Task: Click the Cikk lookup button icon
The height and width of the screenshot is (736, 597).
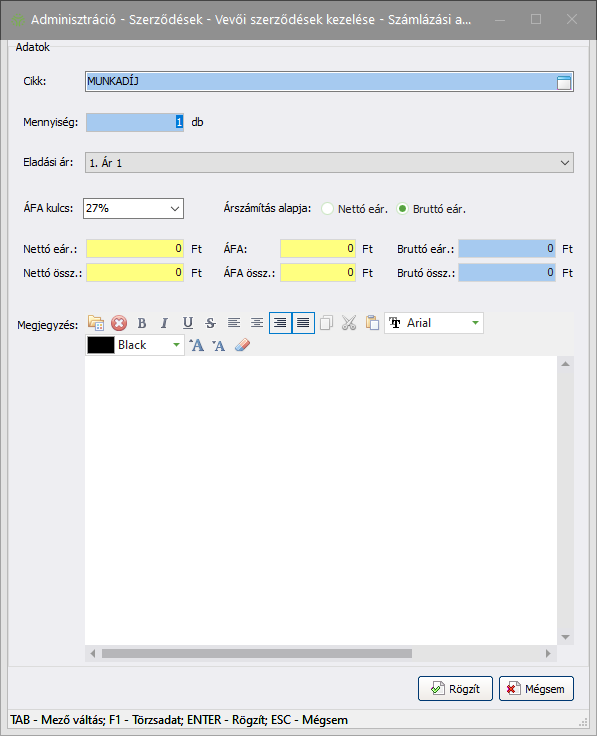Action: [x=564, y=82]
